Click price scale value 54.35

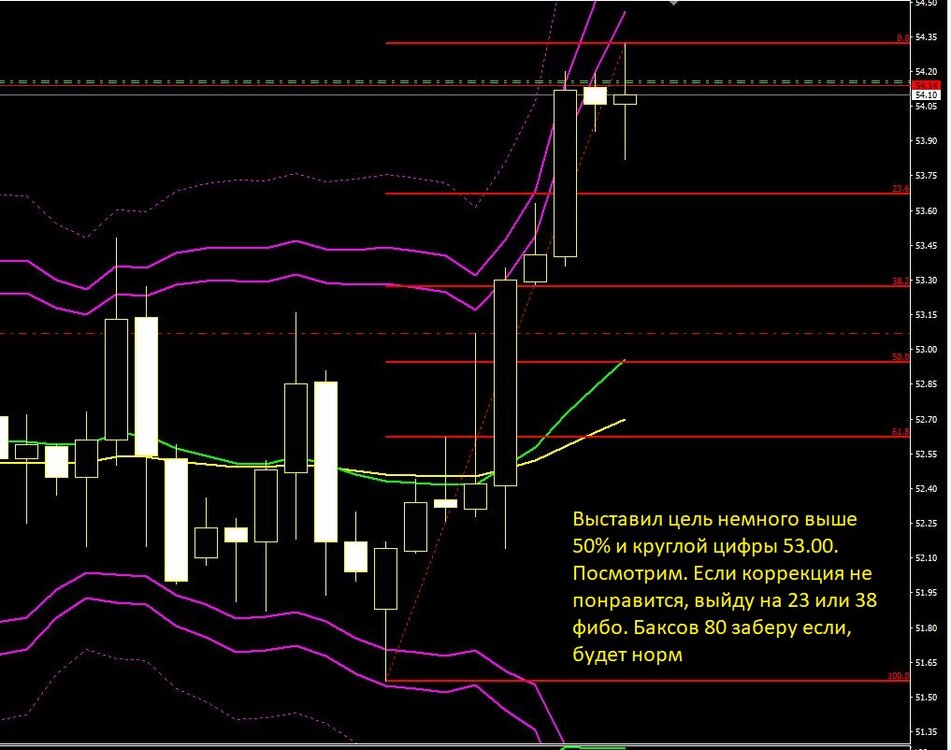[x=926, y=38]
